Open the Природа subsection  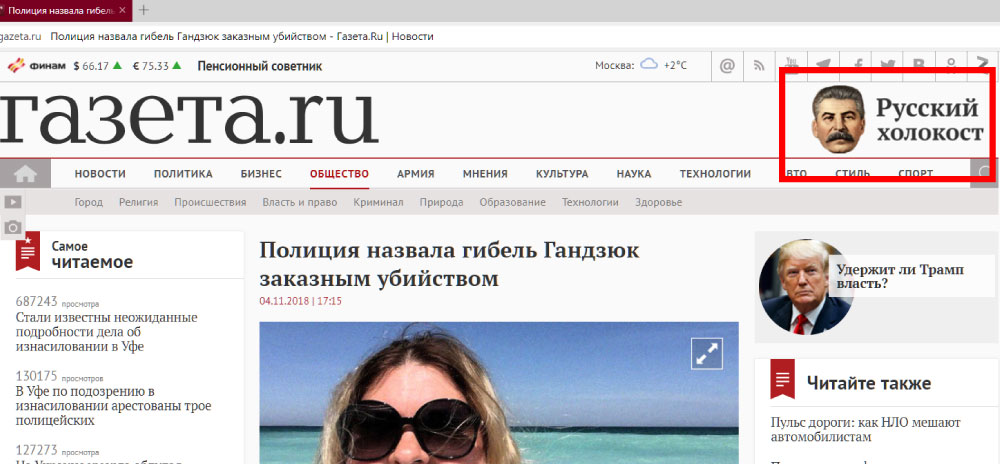coord(441,202)
